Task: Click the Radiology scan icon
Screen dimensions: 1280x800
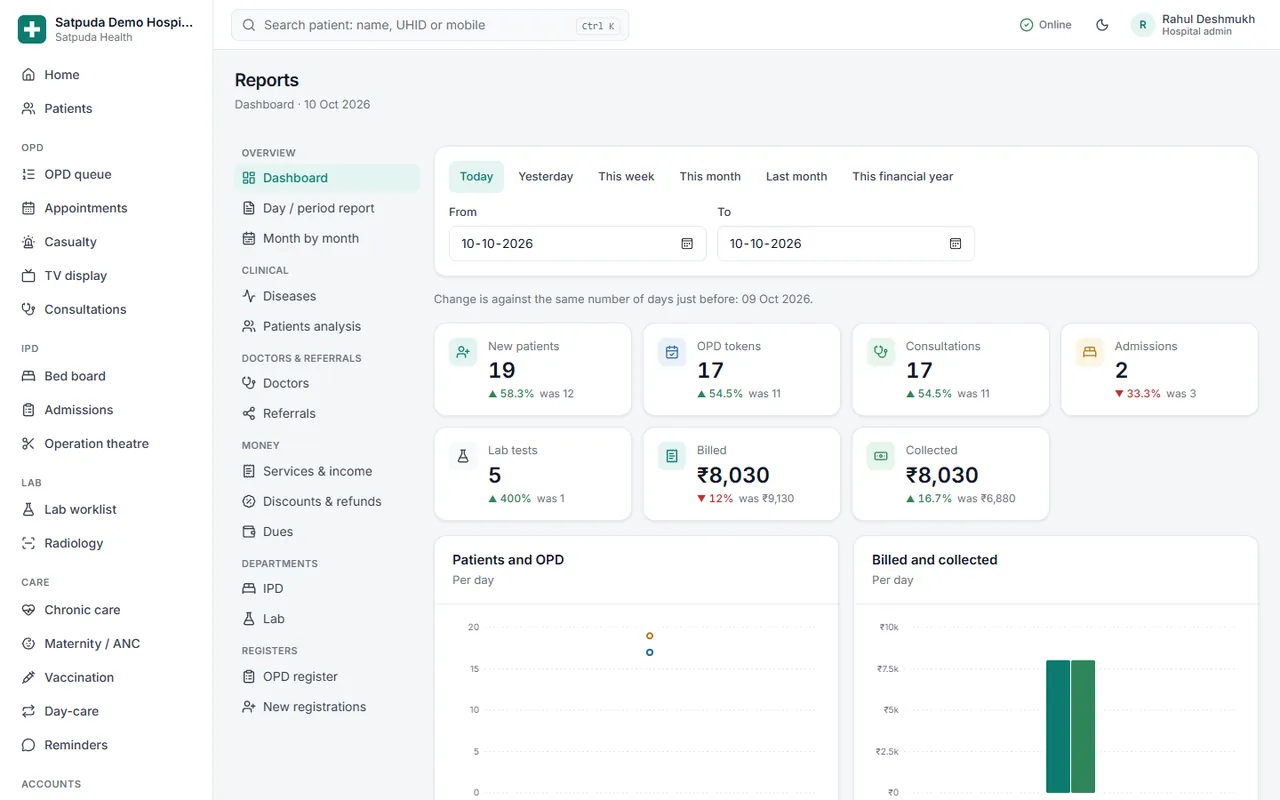Action: pos(28,543)
